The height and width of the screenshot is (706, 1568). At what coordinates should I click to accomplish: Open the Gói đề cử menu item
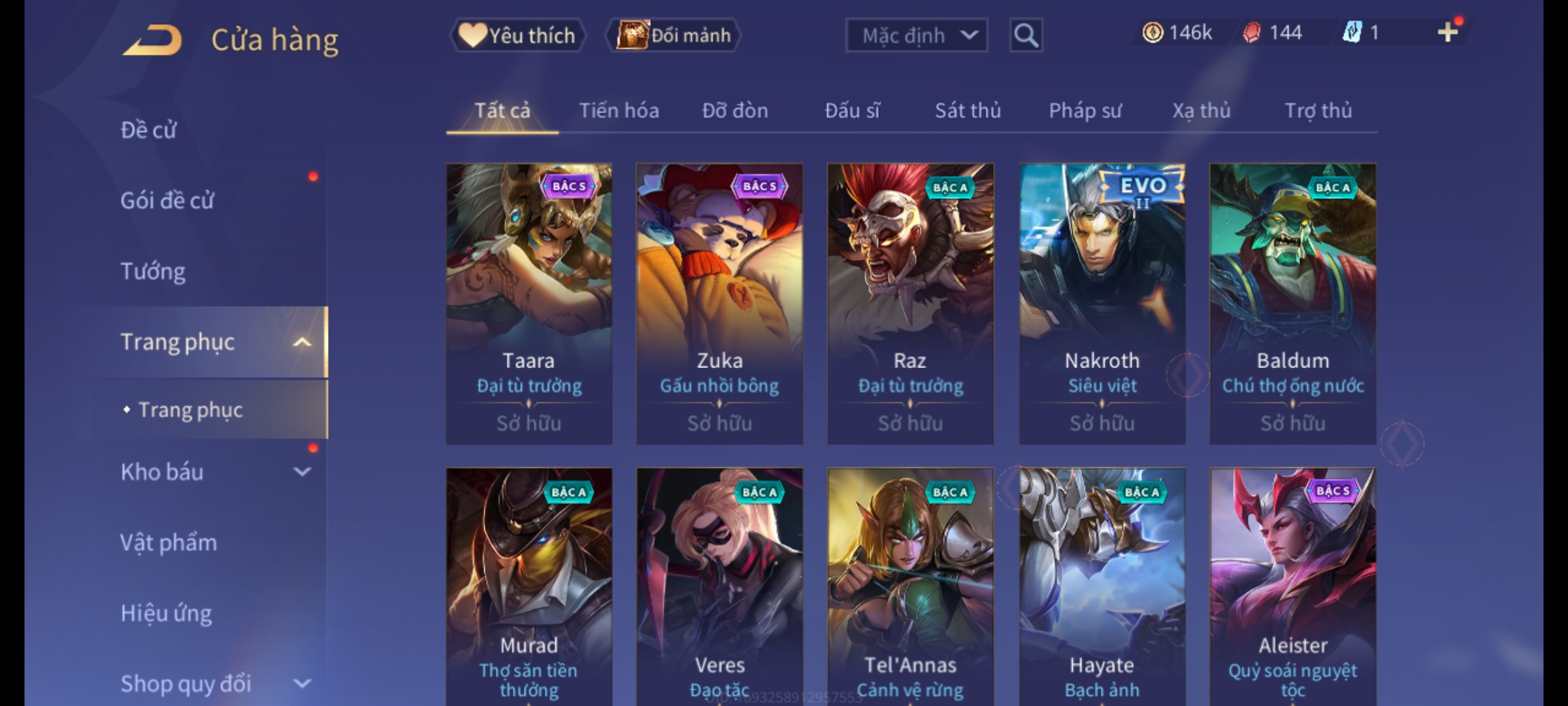[x=167, y=200]
